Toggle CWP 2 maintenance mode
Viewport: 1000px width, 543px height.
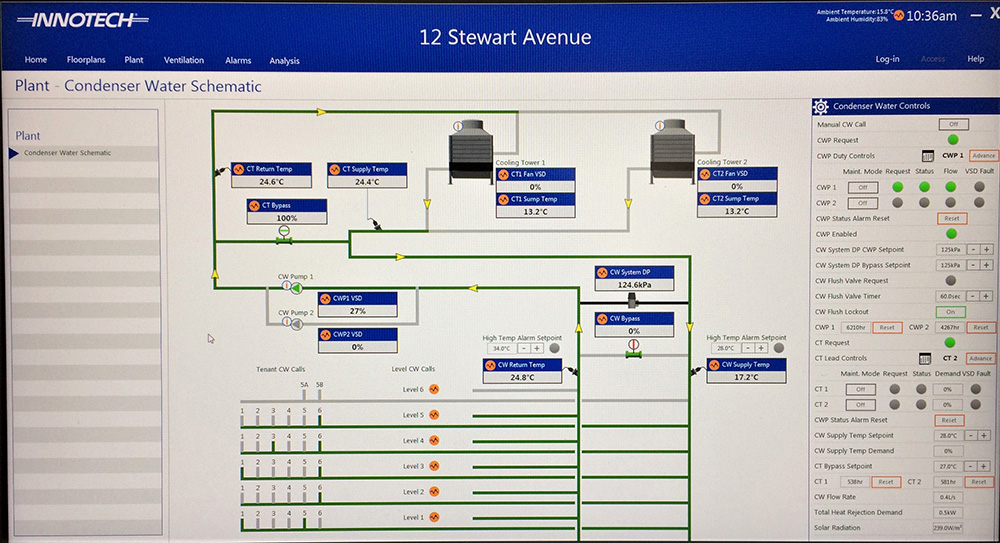click(x=862, y=203)
